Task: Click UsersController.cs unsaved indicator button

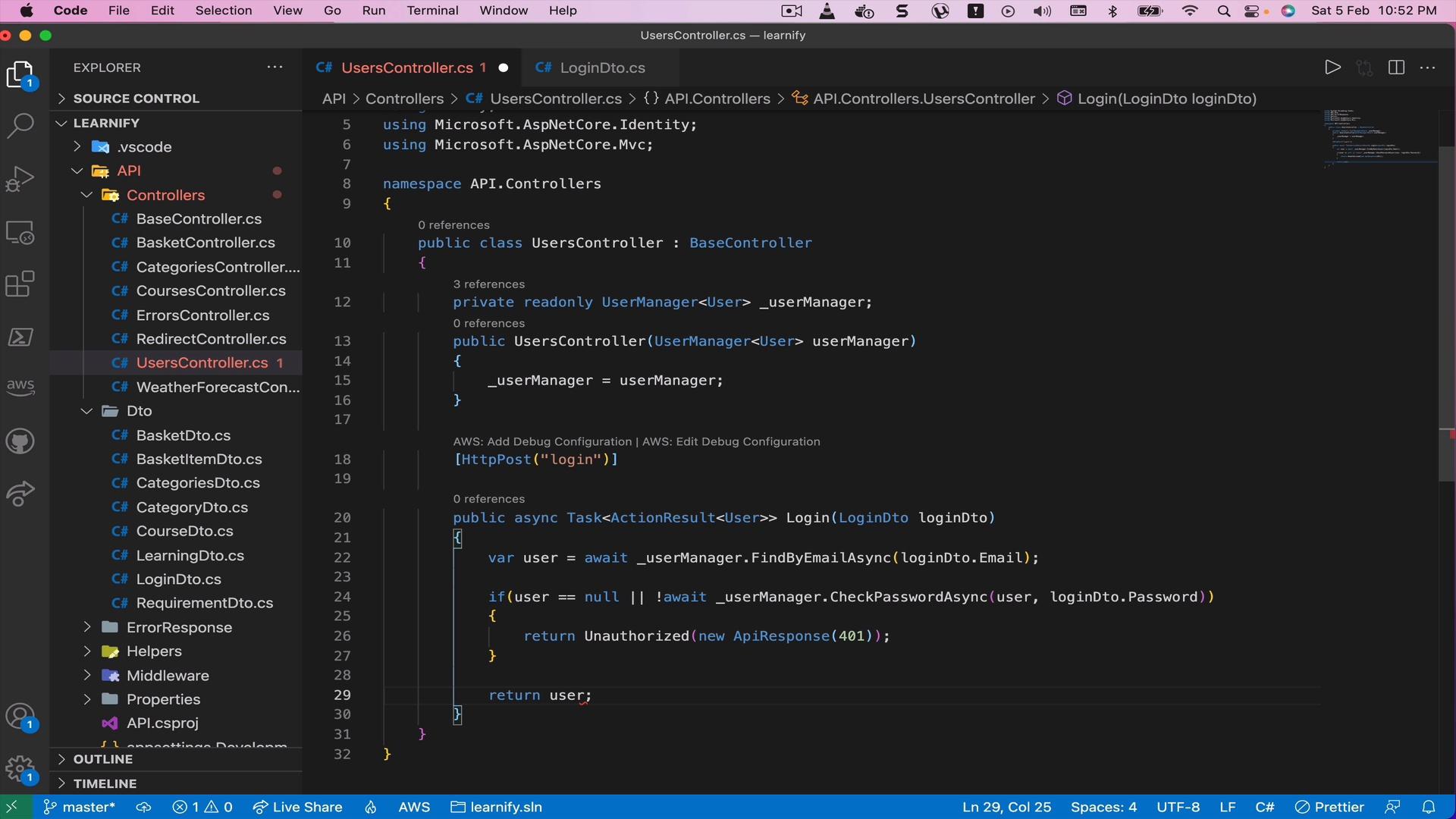Action: [503, 67]
